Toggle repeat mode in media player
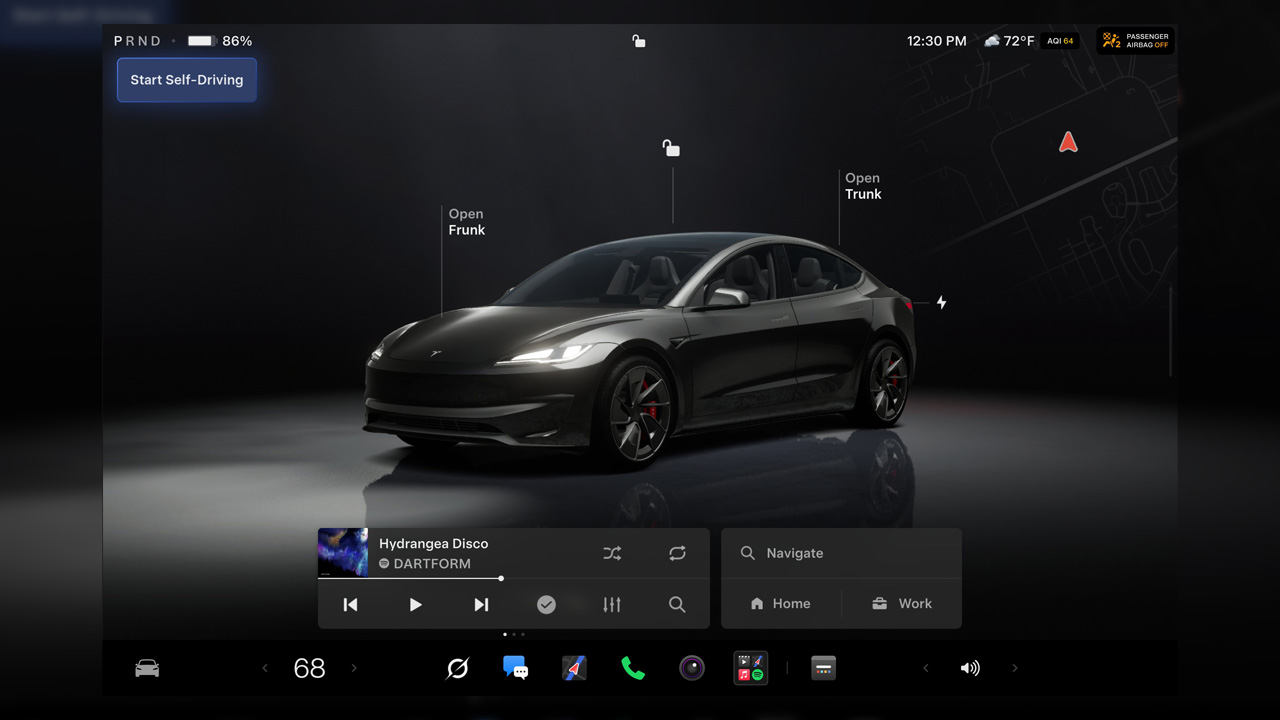Screen dimensions: 1280x720 [677, 553]
